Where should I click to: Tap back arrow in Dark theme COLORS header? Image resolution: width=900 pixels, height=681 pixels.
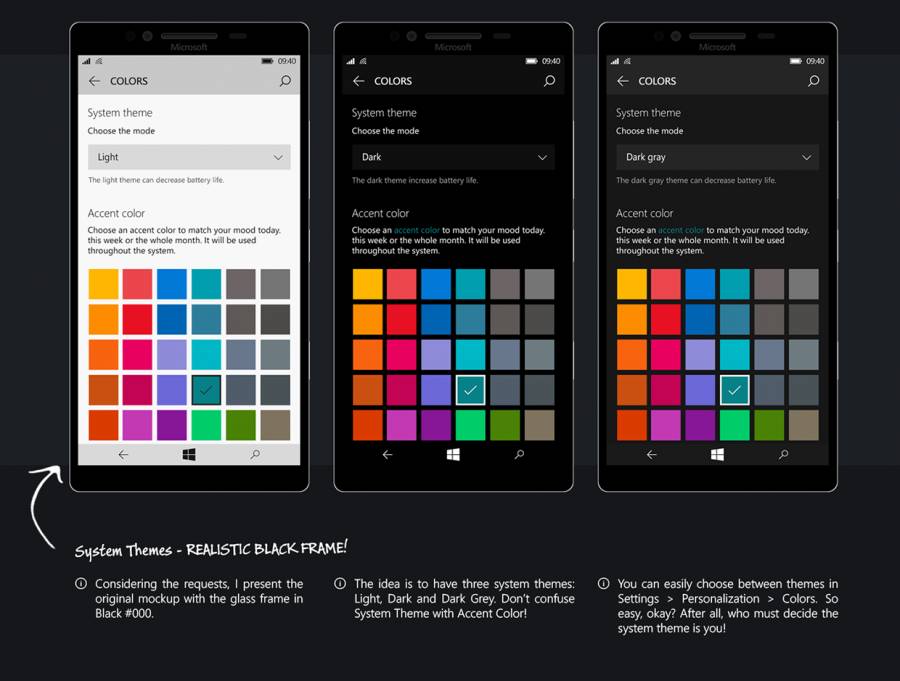358,81
